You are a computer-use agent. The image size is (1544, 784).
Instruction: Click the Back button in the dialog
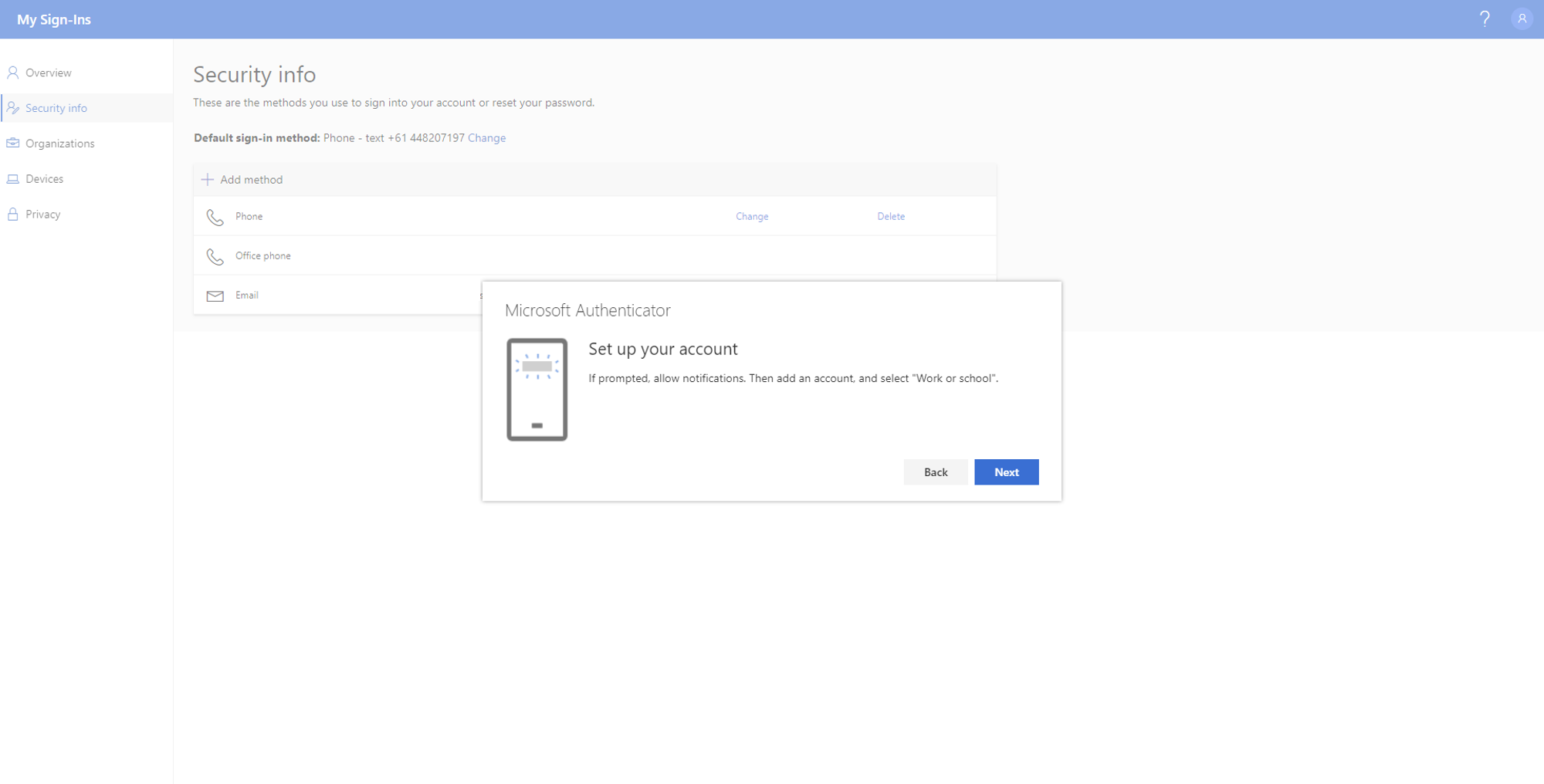(x=936, y=472)
